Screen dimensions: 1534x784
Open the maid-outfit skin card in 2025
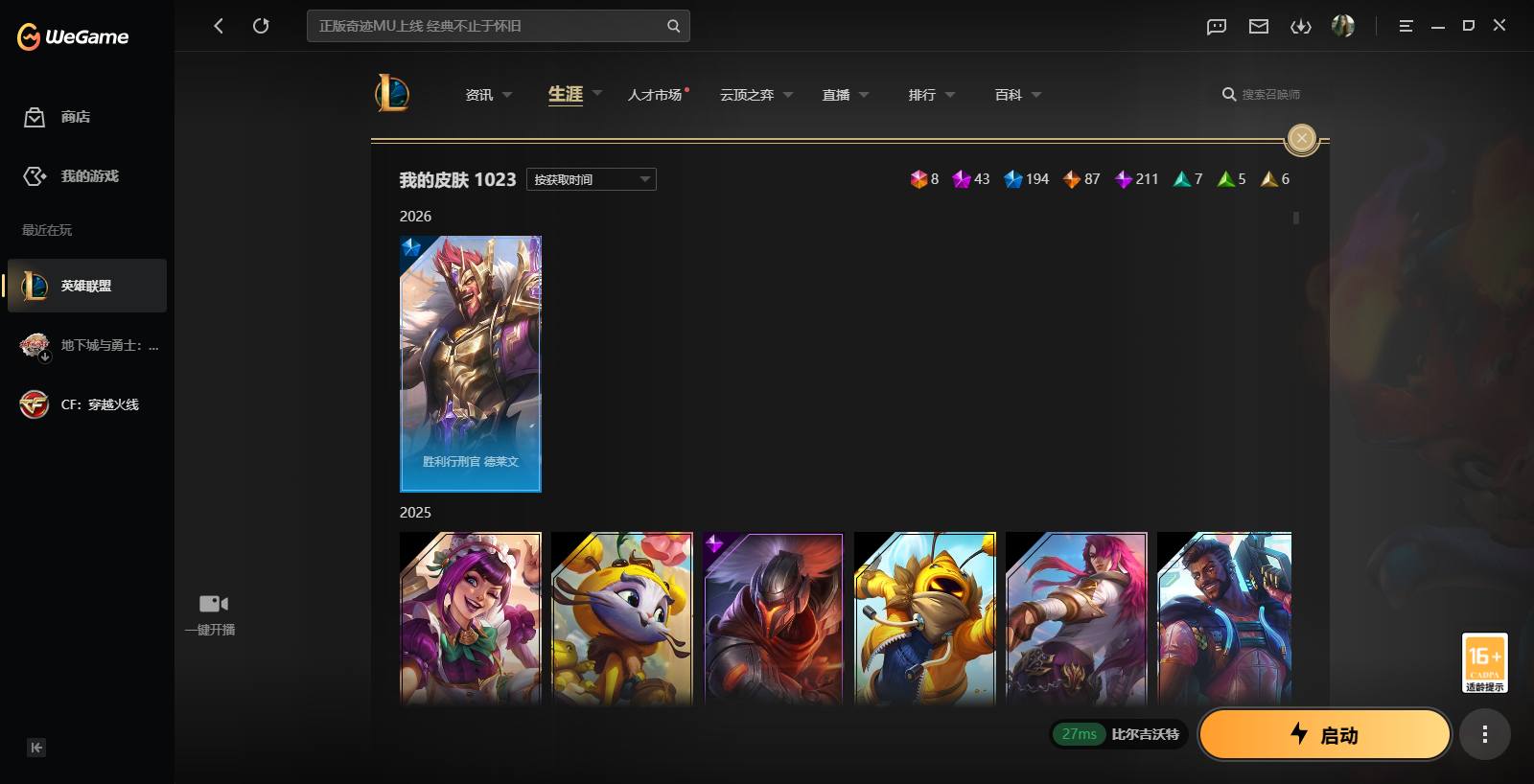[471, 619]
